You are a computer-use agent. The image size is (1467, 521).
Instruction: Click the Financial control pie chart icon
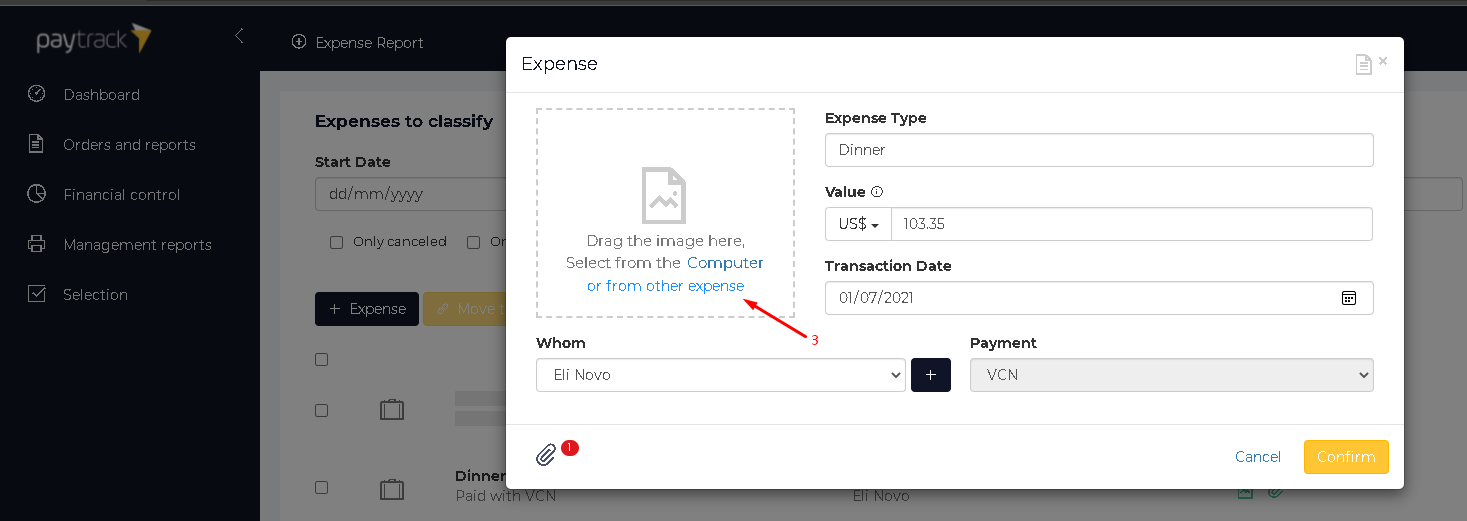pyautogui.click(x=37, y=194)
